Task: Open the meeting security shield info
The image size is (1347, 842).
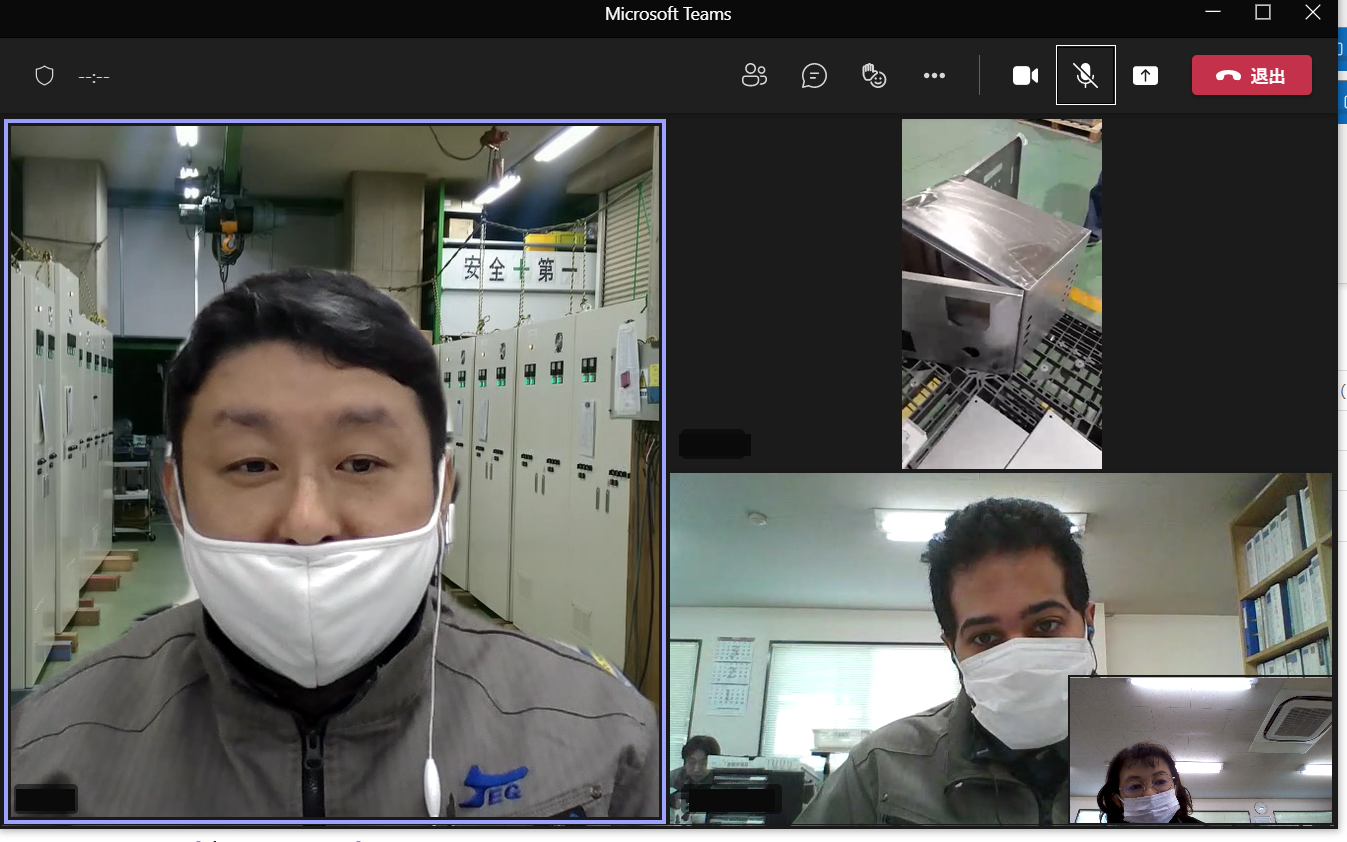Action: click(x=44, y=76)
